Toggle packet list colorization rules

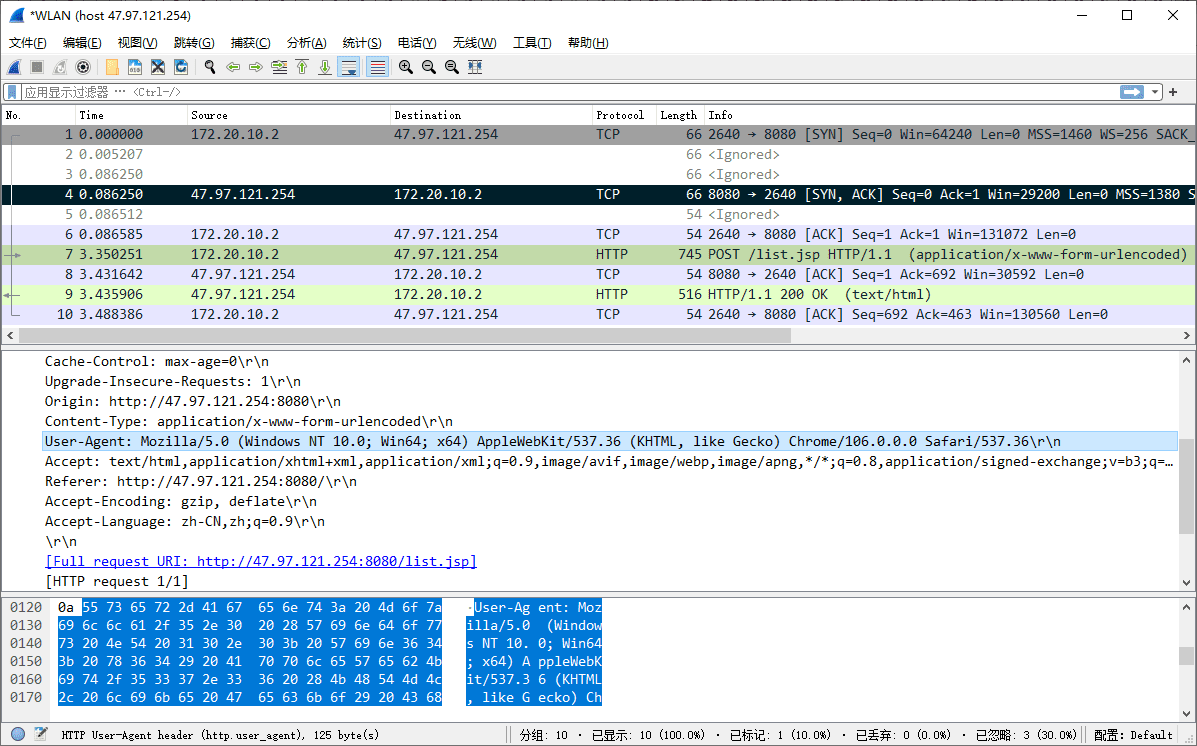(377, 67)
